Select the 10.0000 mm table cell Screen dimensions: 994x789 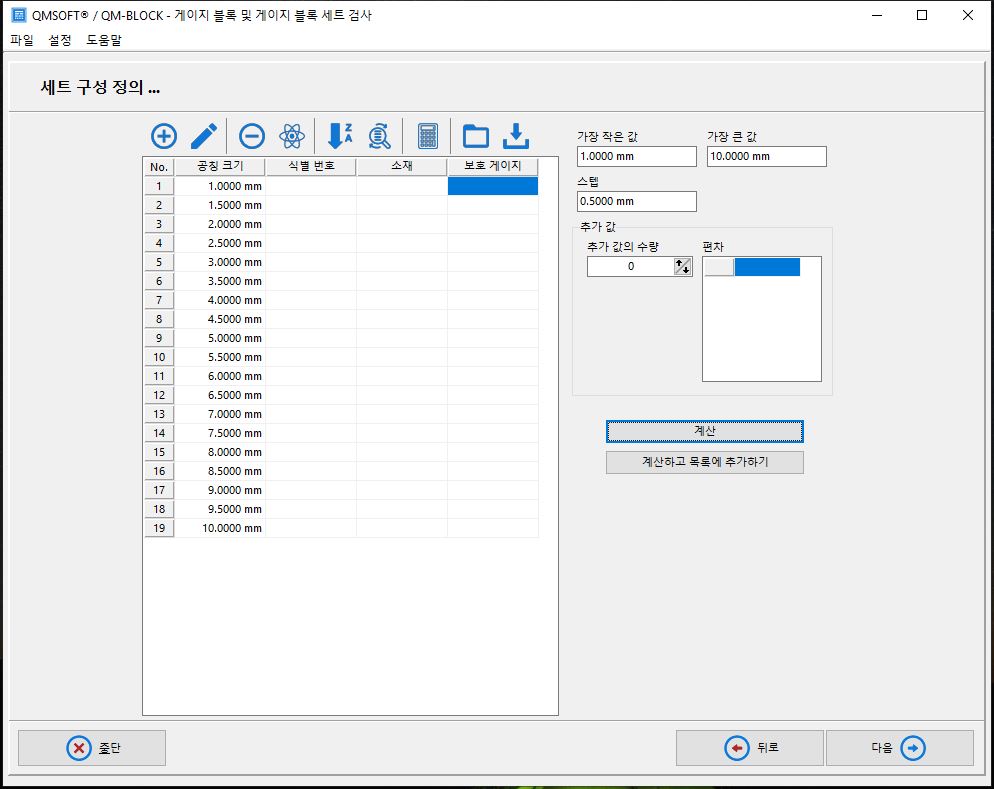pos(220,529)
